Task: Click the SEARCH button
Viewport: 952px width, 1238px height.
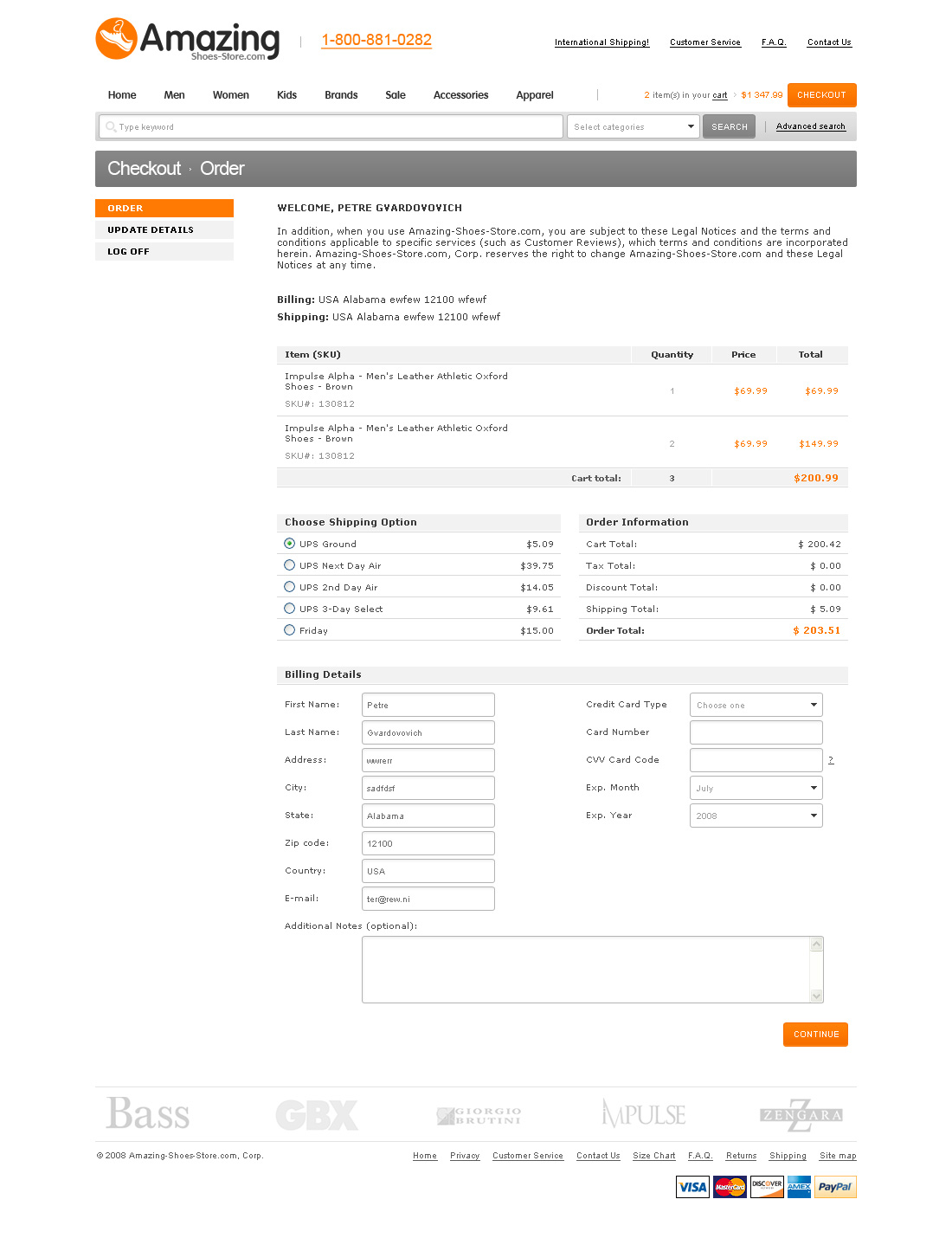Action: pos(730,126)
